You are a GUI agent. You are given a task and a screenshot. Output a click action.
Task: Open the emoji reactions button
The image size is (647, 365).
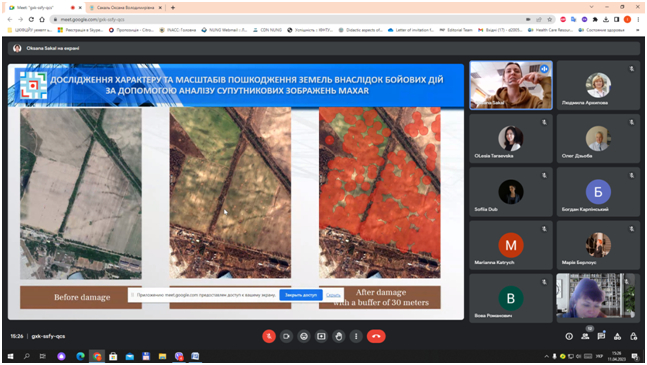coord(304,336)
